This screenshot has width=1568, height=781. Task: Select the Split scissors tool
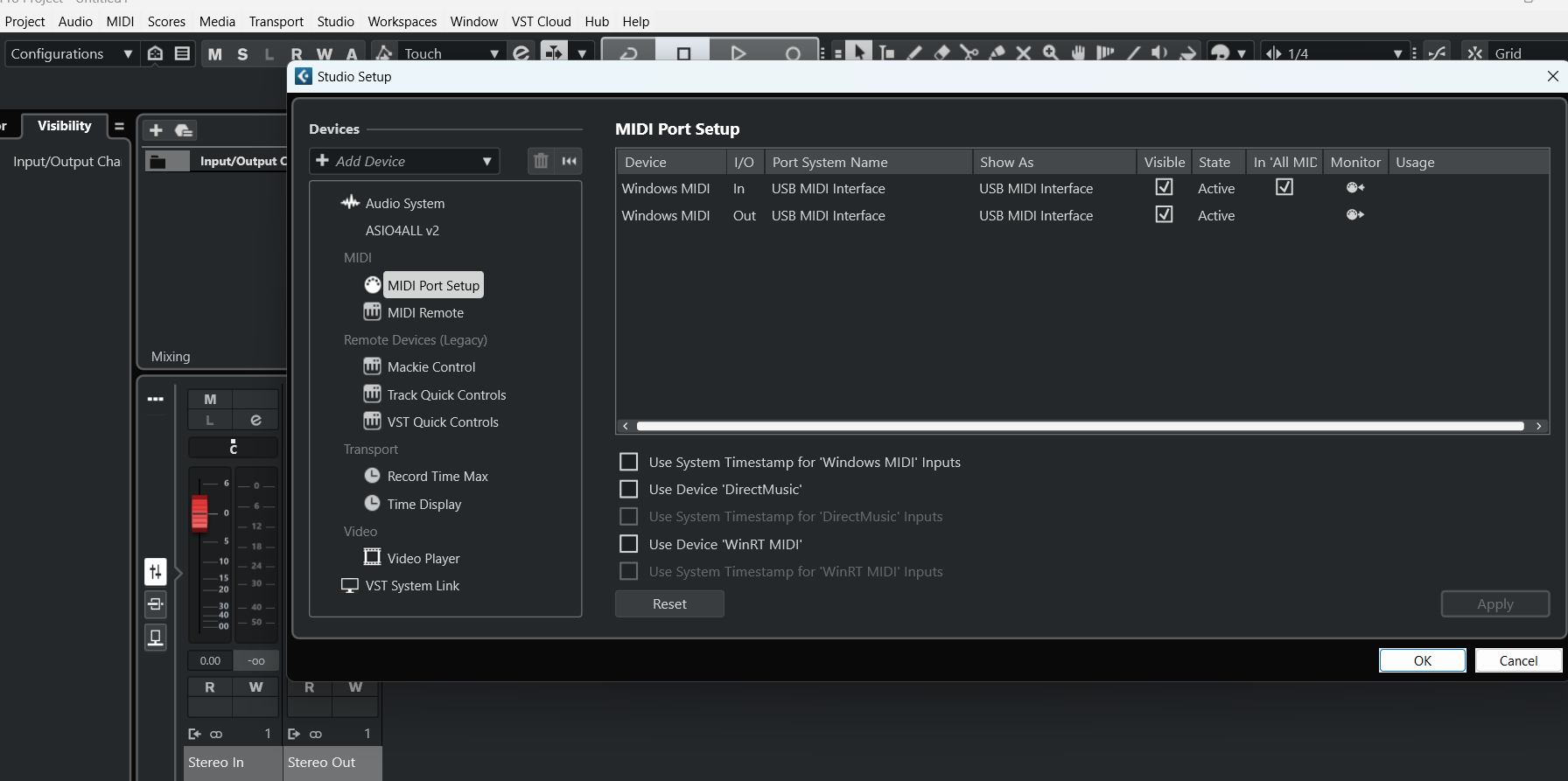[x=969, y=52]
